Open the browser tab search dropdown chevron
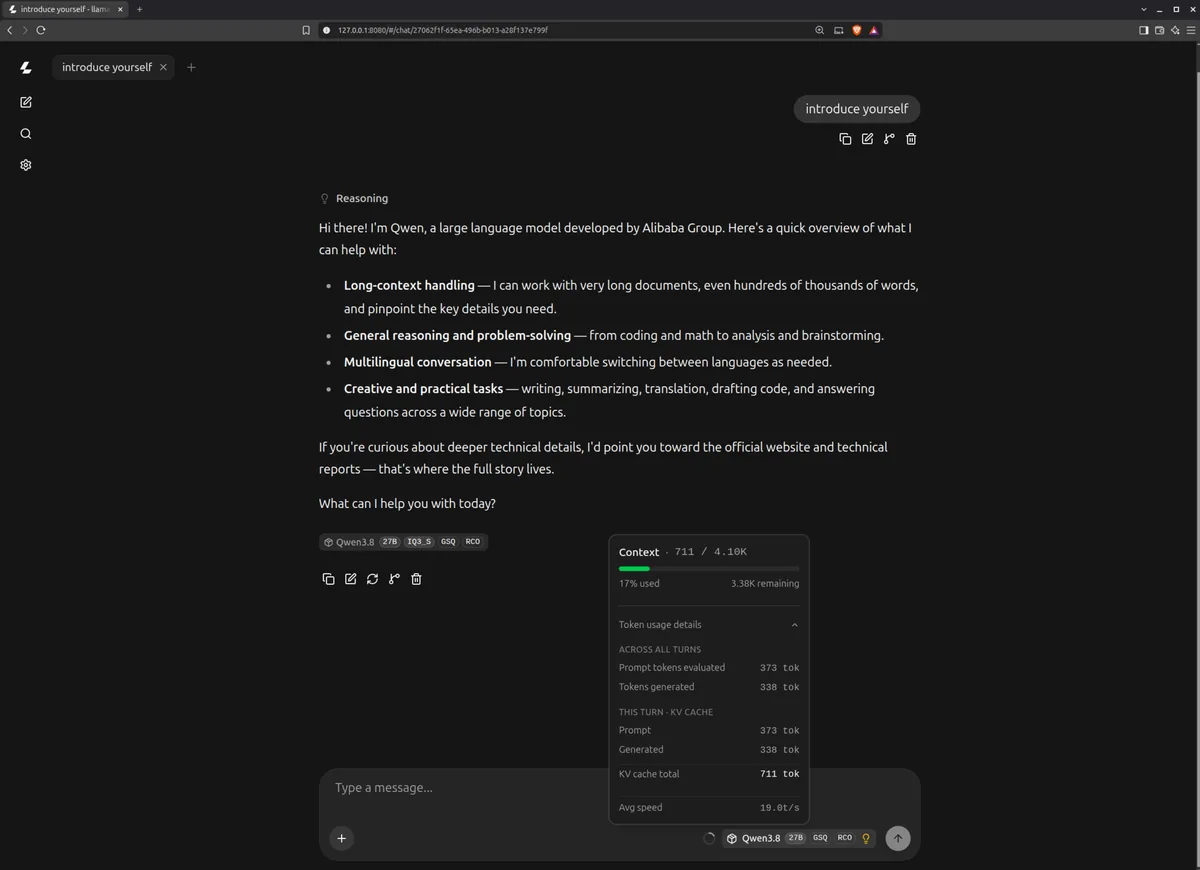This screenshot has height=870, width=1200. pos(1144,9)
